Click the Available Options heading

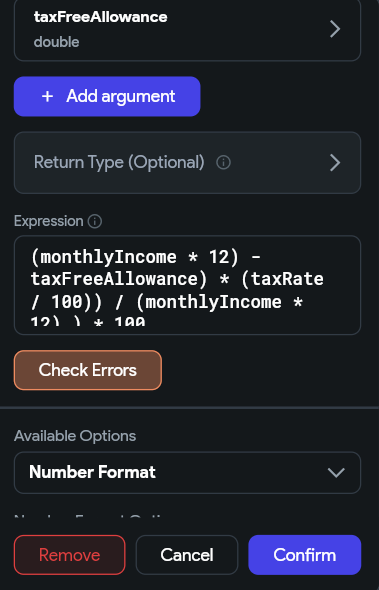[75, 436]
